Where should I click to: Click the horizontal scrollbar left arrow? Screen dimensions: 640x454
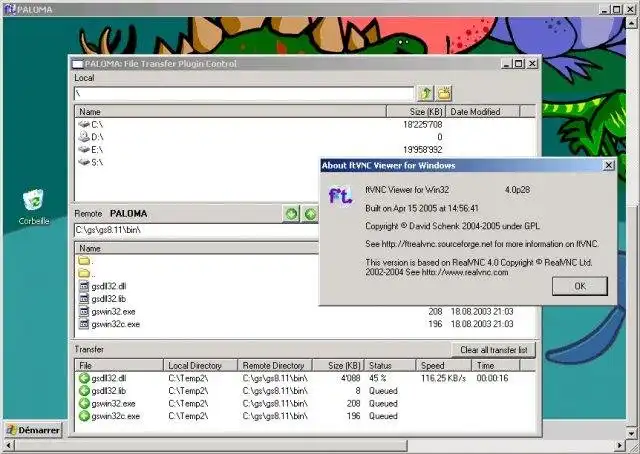(x=8, y=445)
